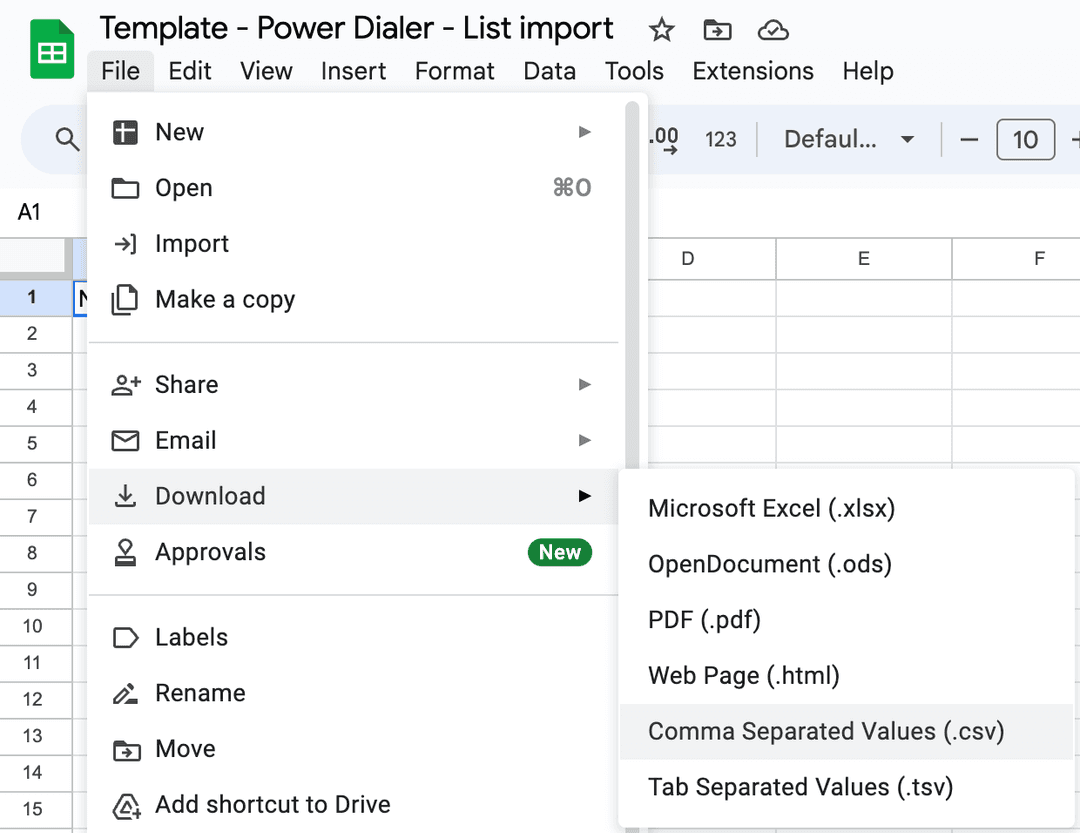Open the 123 number format menu
This screenshot has width=1080, height=833.
coord(720,139)
